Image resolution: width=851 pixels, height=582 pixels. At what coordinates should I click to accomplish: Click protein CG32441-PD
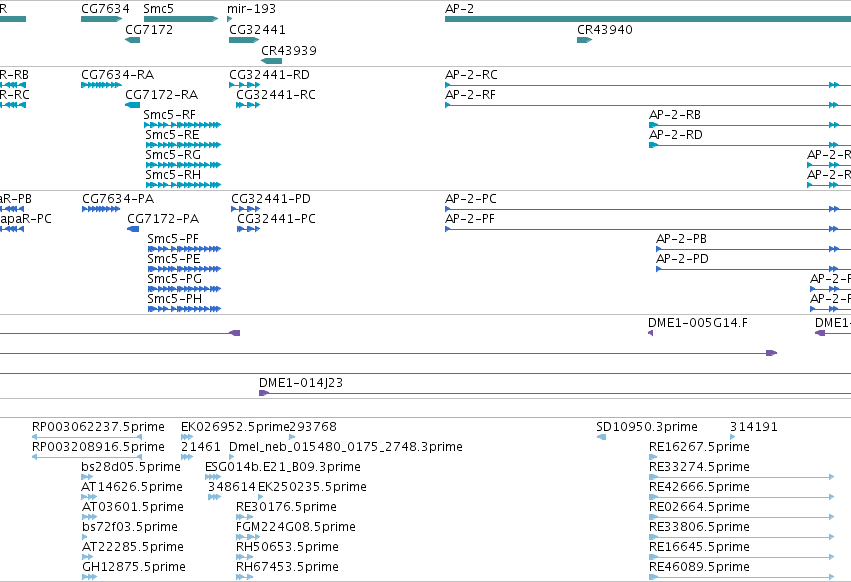click(x=271, y=199)
